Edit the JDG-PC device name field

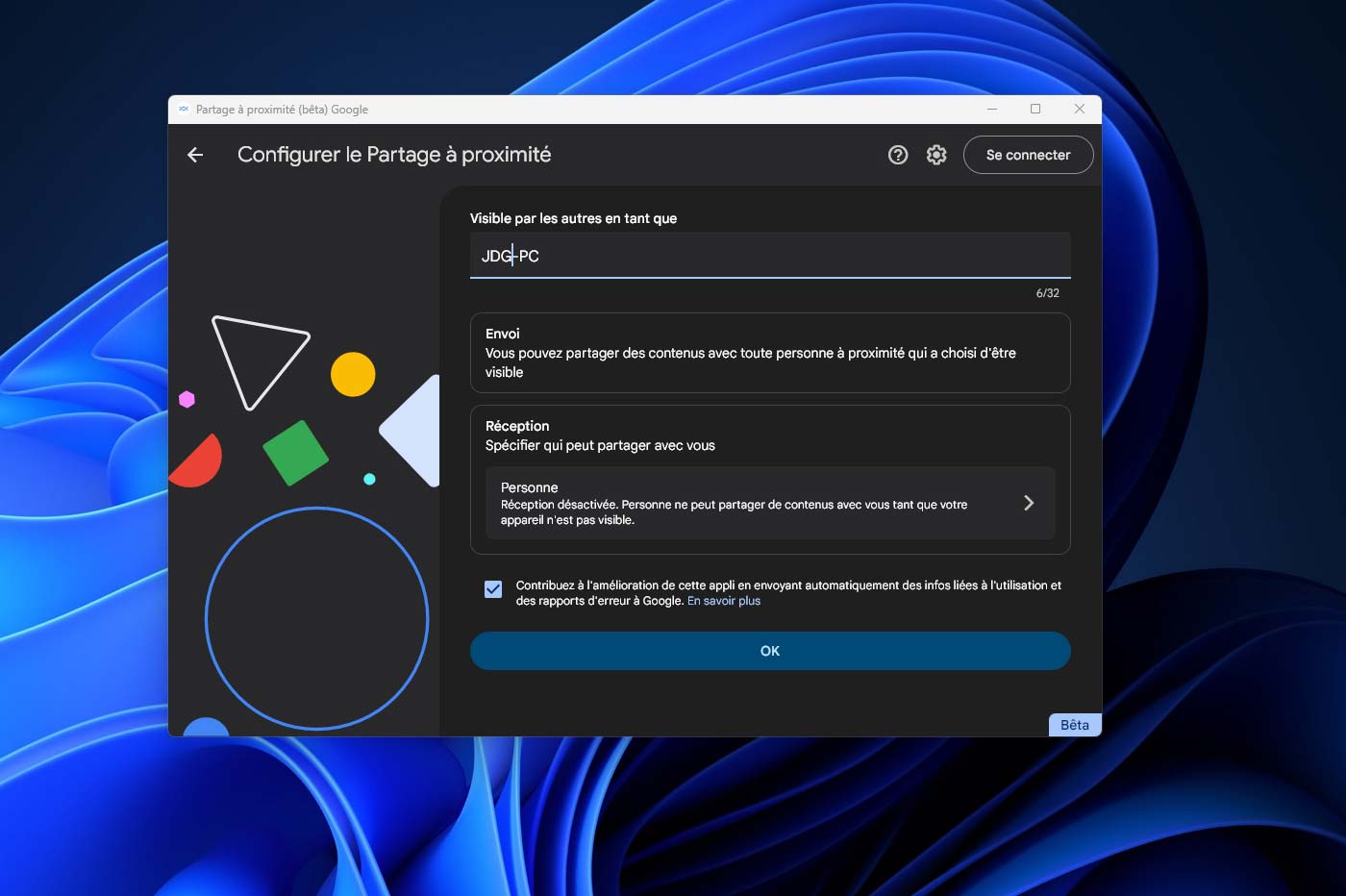pos(770,256)
